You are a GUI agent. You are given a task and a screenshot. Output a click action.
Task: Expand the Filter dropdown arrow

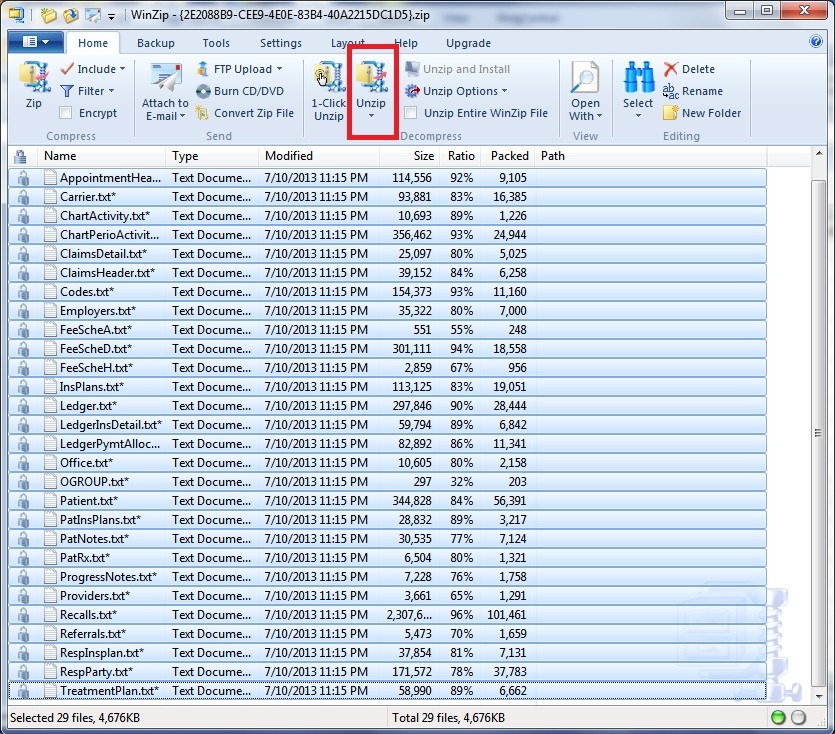click(111, 91)
